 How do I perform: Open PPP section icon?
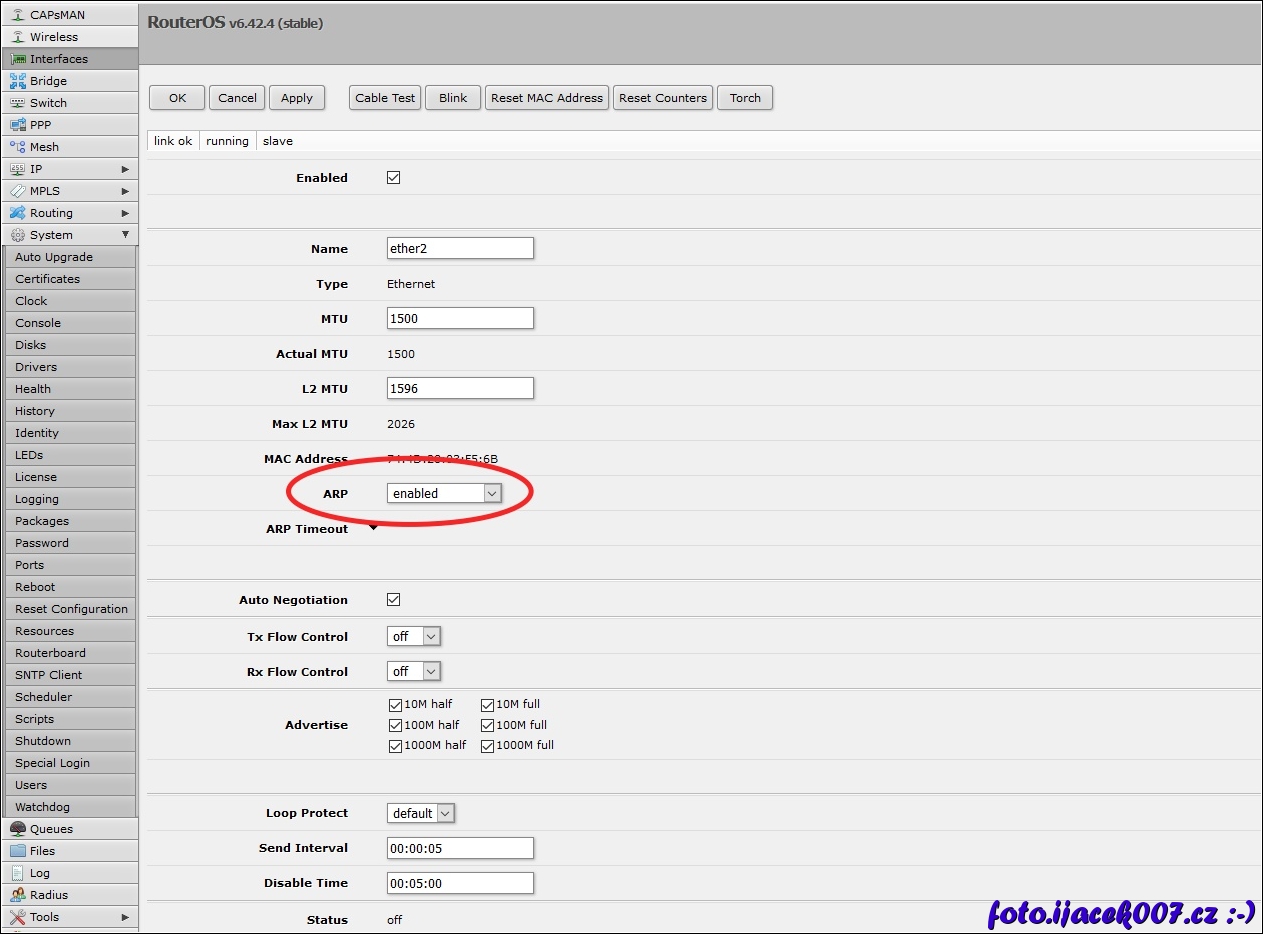click(x=18, y=125)
